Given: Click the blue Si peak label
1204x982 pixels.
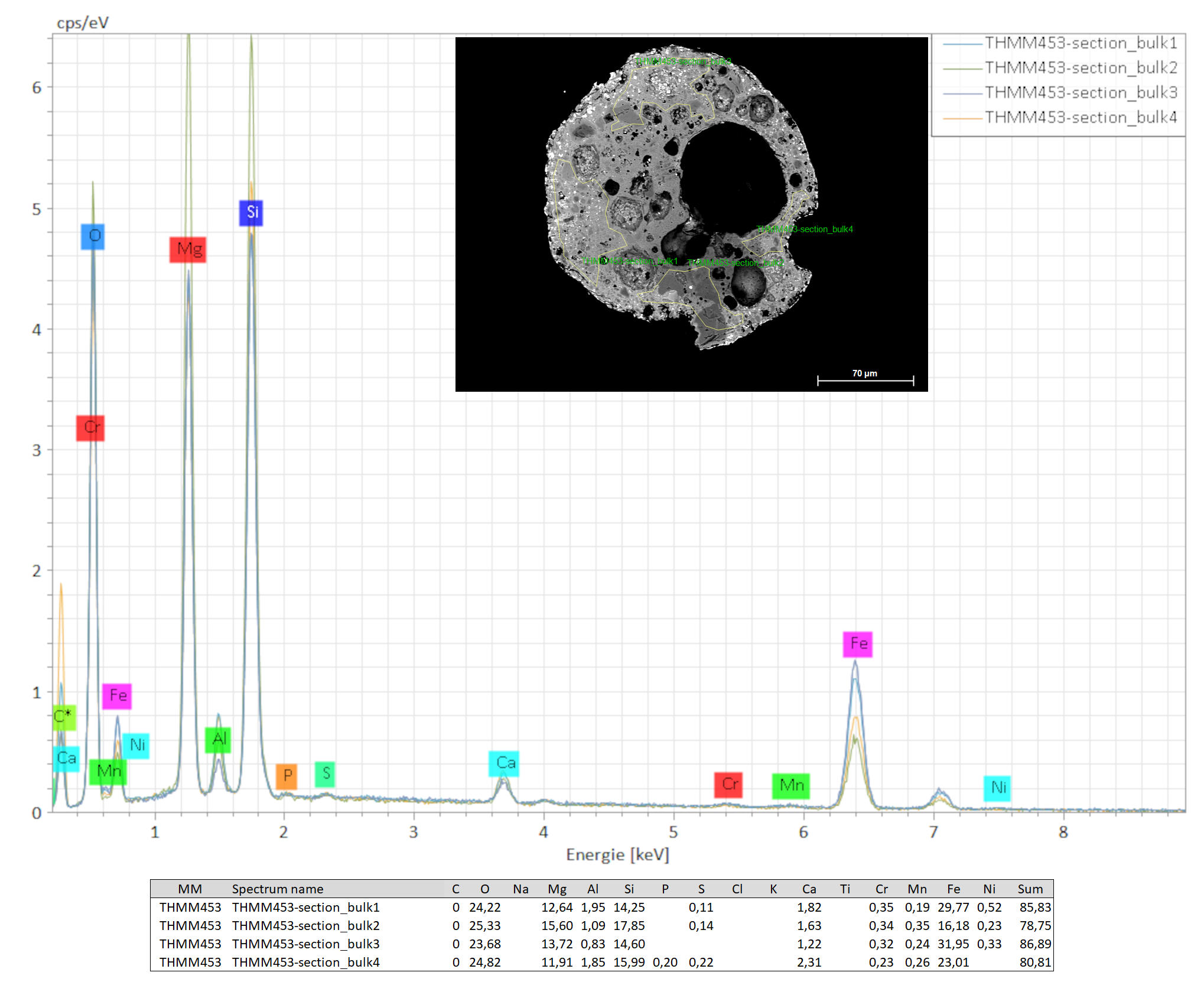Looking at the screenshot, I should point(251,213).
